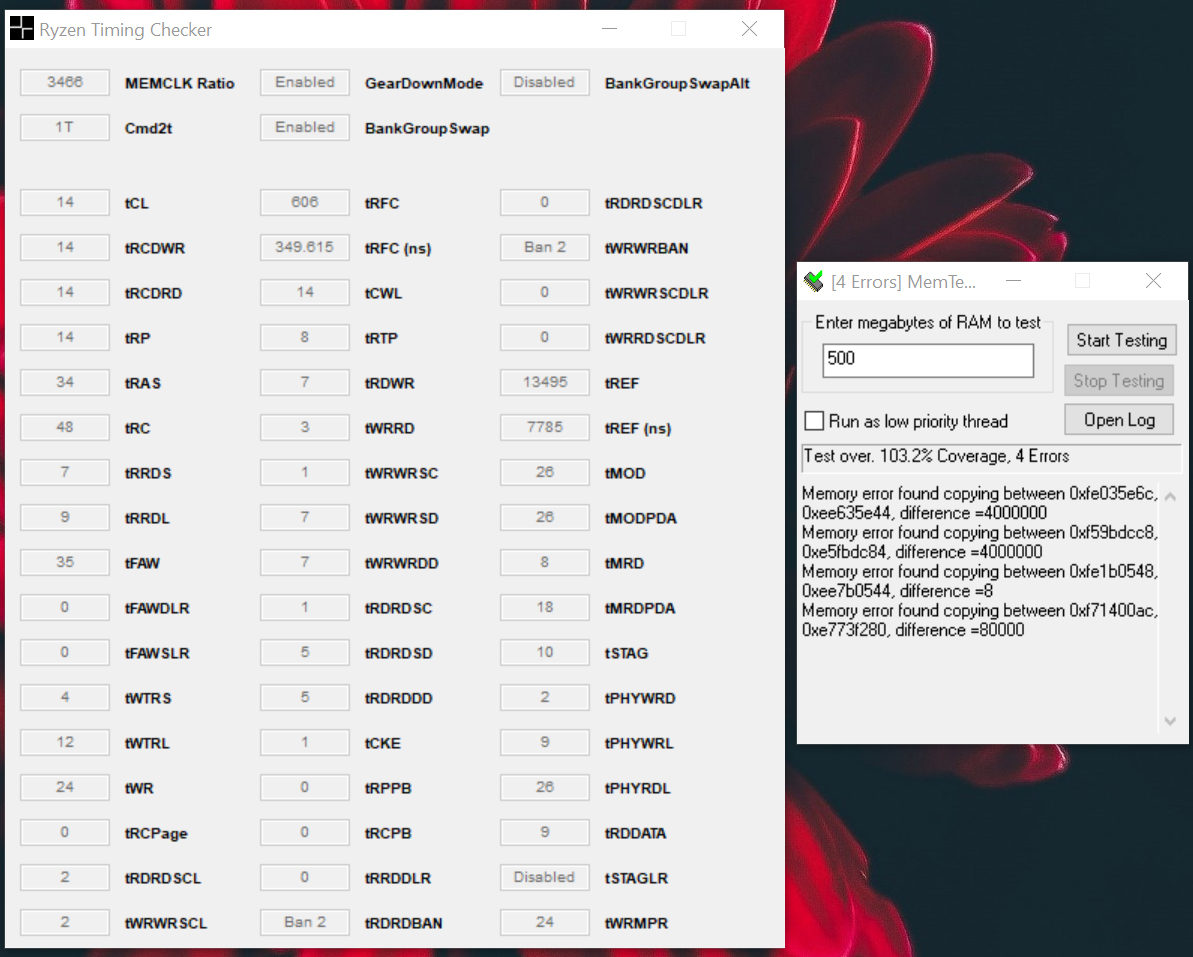Click the Stop Testing button
The width and height of the screenshot is (1193, 957).
tap(1118, 380)
